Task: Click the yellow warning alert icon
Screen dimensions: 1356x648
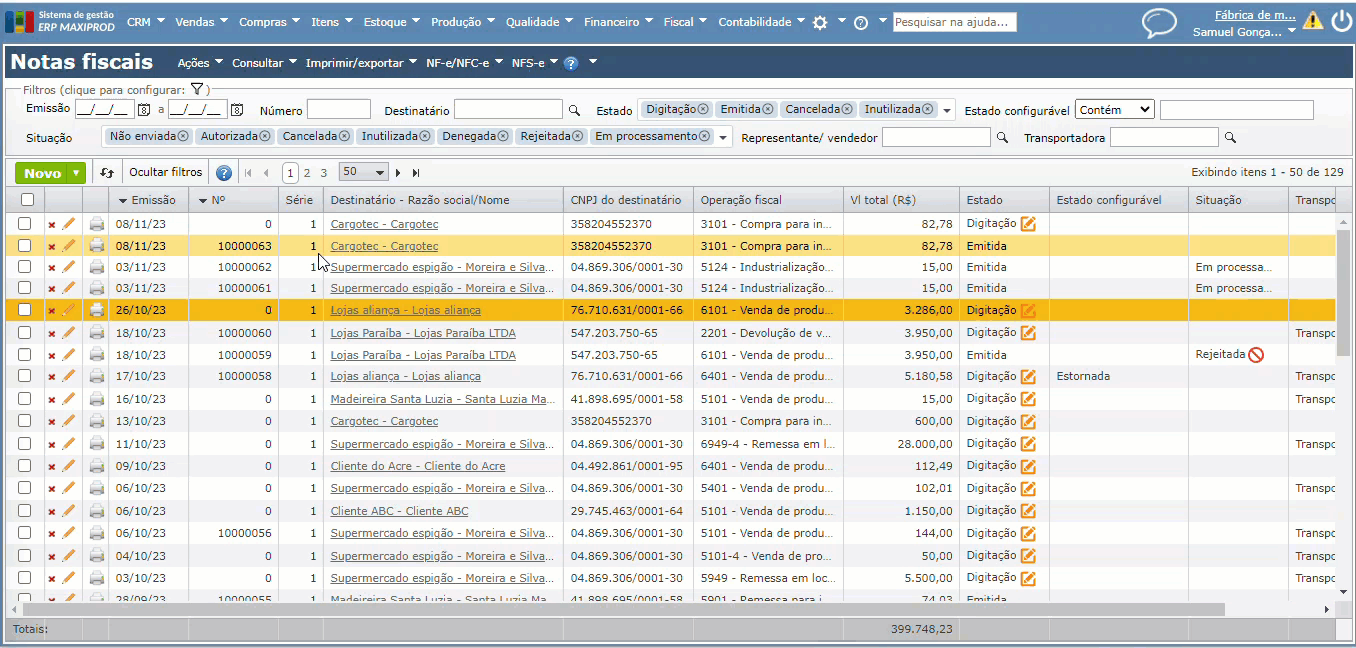Action: tap(1312, 21)
